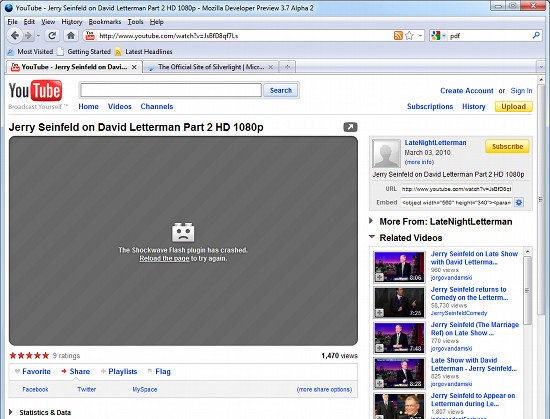Click the browser Forward arrow
The image size is (550, 419).
[x=28, y=35]
